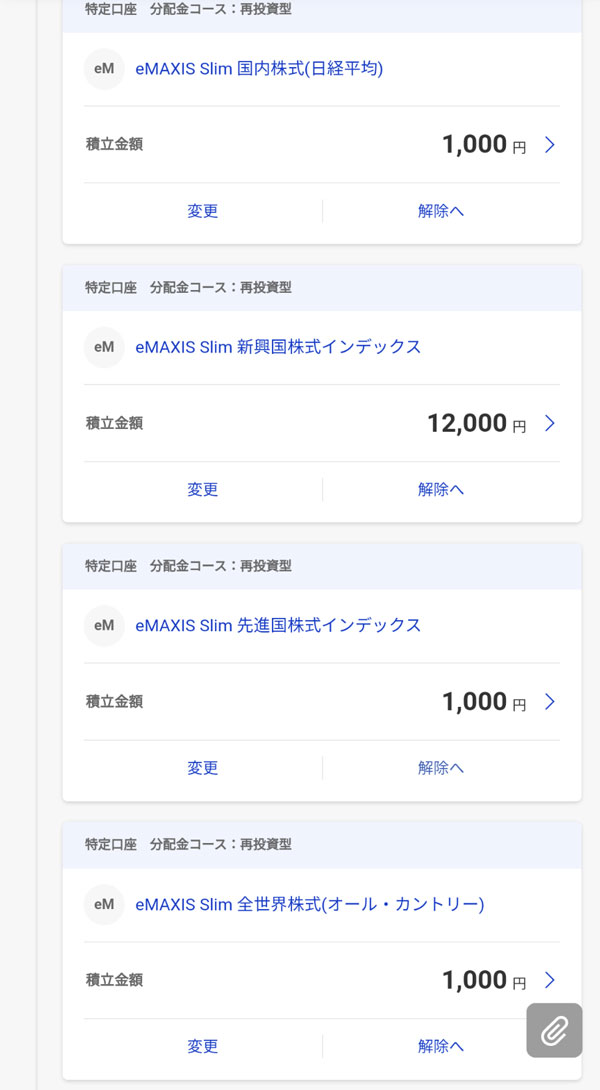The image size is (600, 1090).
Task: Open the eMAXIS Slim 全世界株式(オール・カントリー) fund link
Action: [x=309, y=904]
